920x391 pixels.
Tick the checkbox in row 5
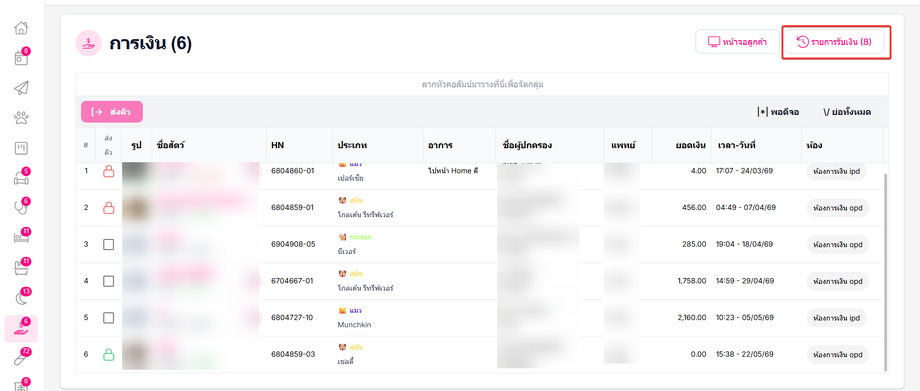click(x=108, y=317)
